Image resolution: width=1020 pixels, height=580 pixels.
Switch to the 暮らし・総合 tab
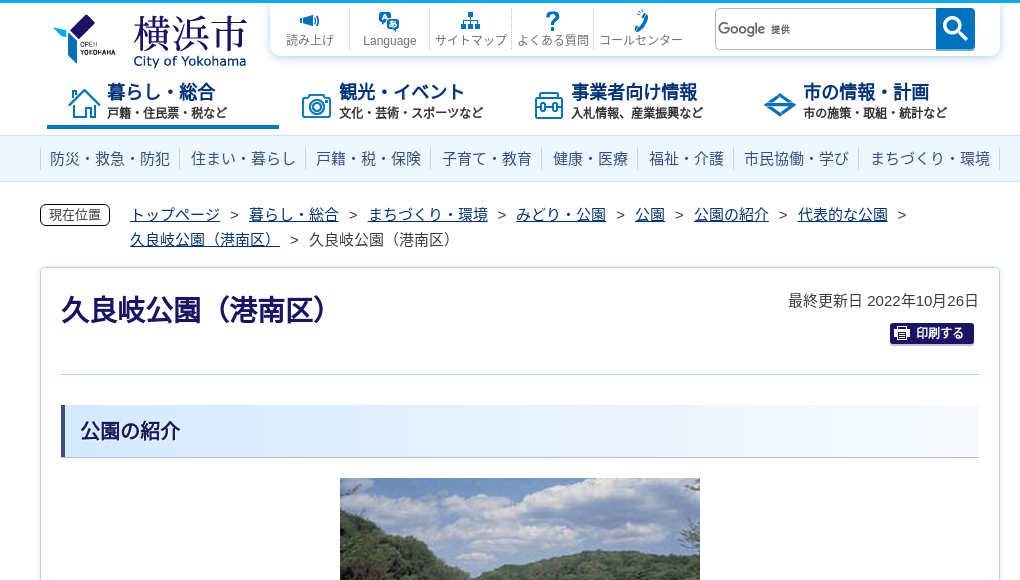162,102
